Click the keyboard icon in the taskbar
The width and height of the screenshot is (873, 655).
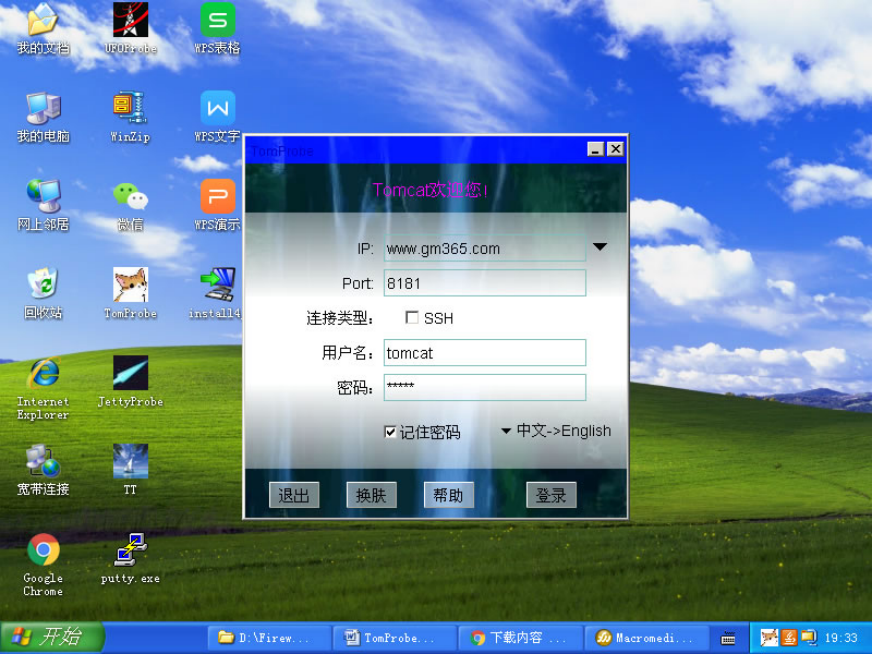point(728,638)
